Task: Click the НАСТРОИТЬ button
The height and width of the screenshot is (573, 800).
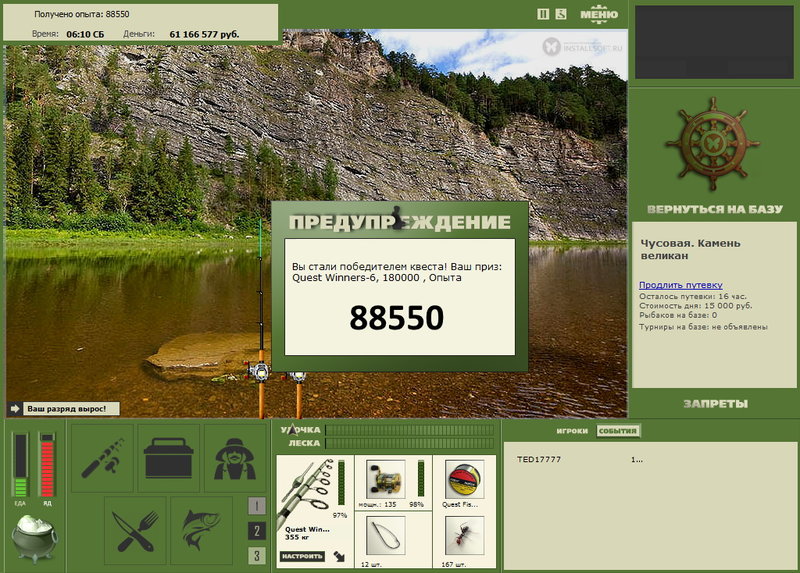Action: pyautogui.click(x=302, y=556)
